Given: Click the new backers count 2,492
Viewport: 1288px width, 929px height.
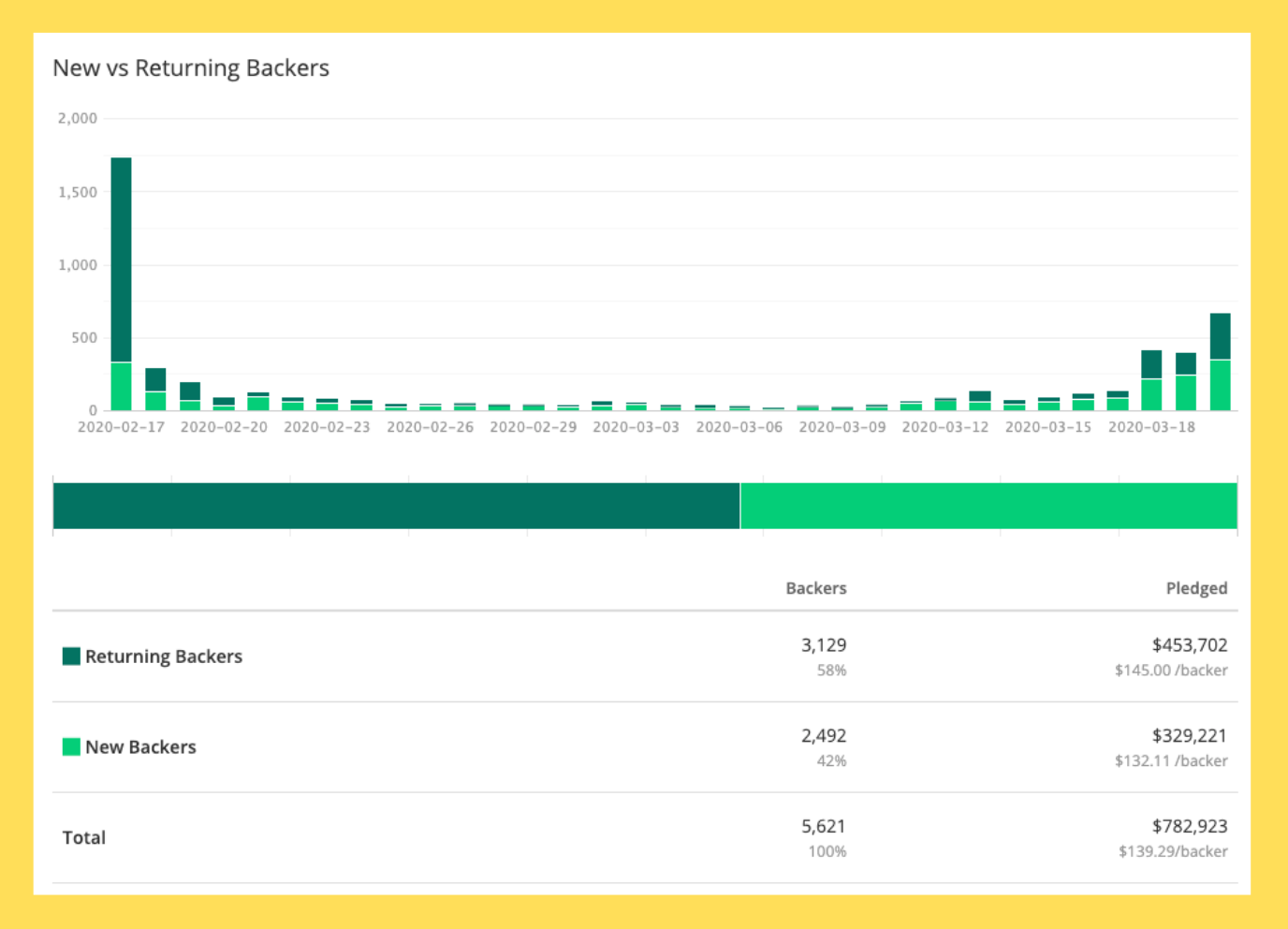Looking at the screenshot, I should (824, 736).
